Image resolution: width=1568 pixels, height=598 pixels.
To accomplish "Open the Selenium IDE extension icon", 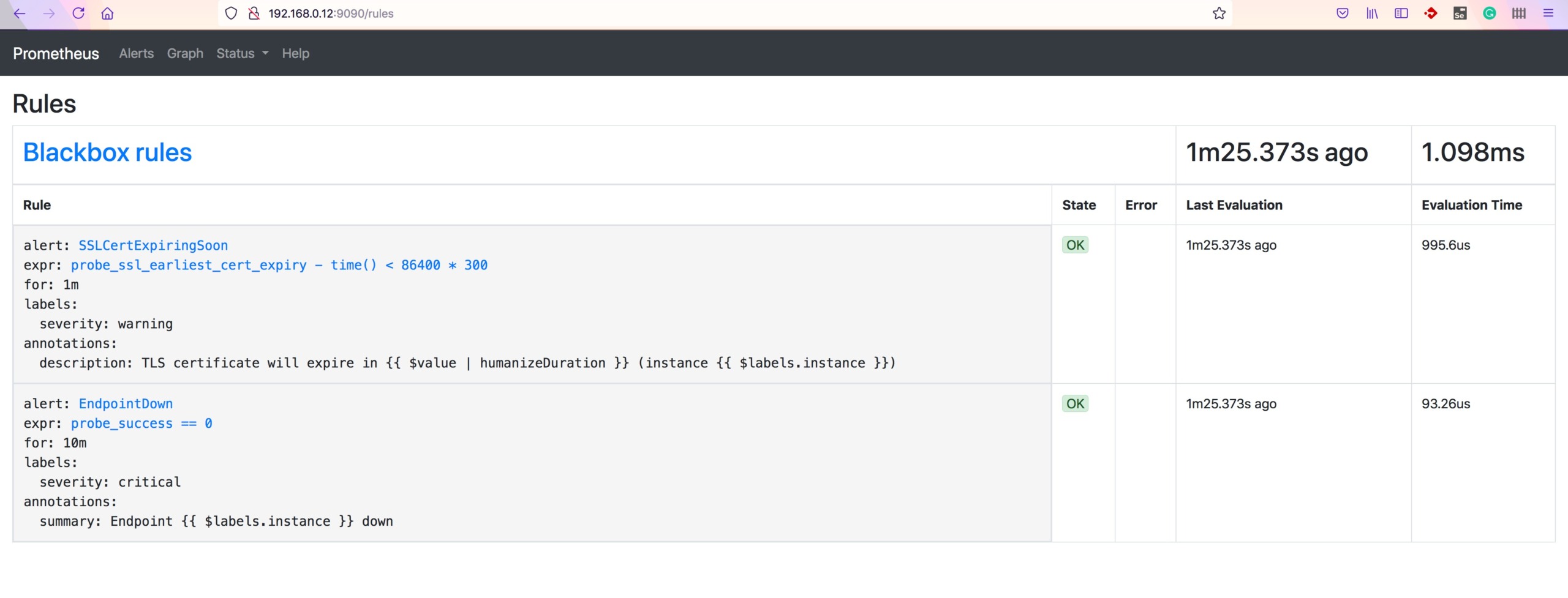I will 1460,13.
